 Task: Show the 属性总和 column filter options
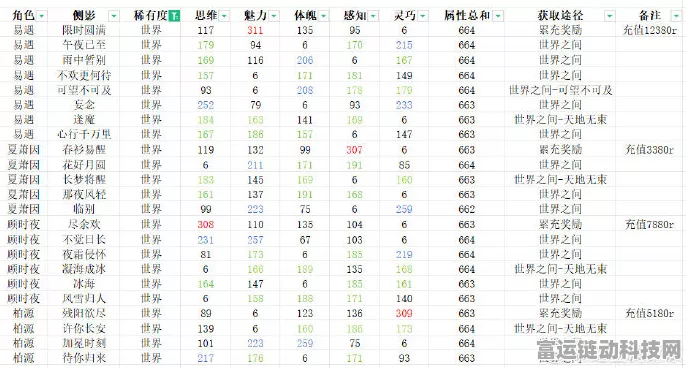click(498, 16)
